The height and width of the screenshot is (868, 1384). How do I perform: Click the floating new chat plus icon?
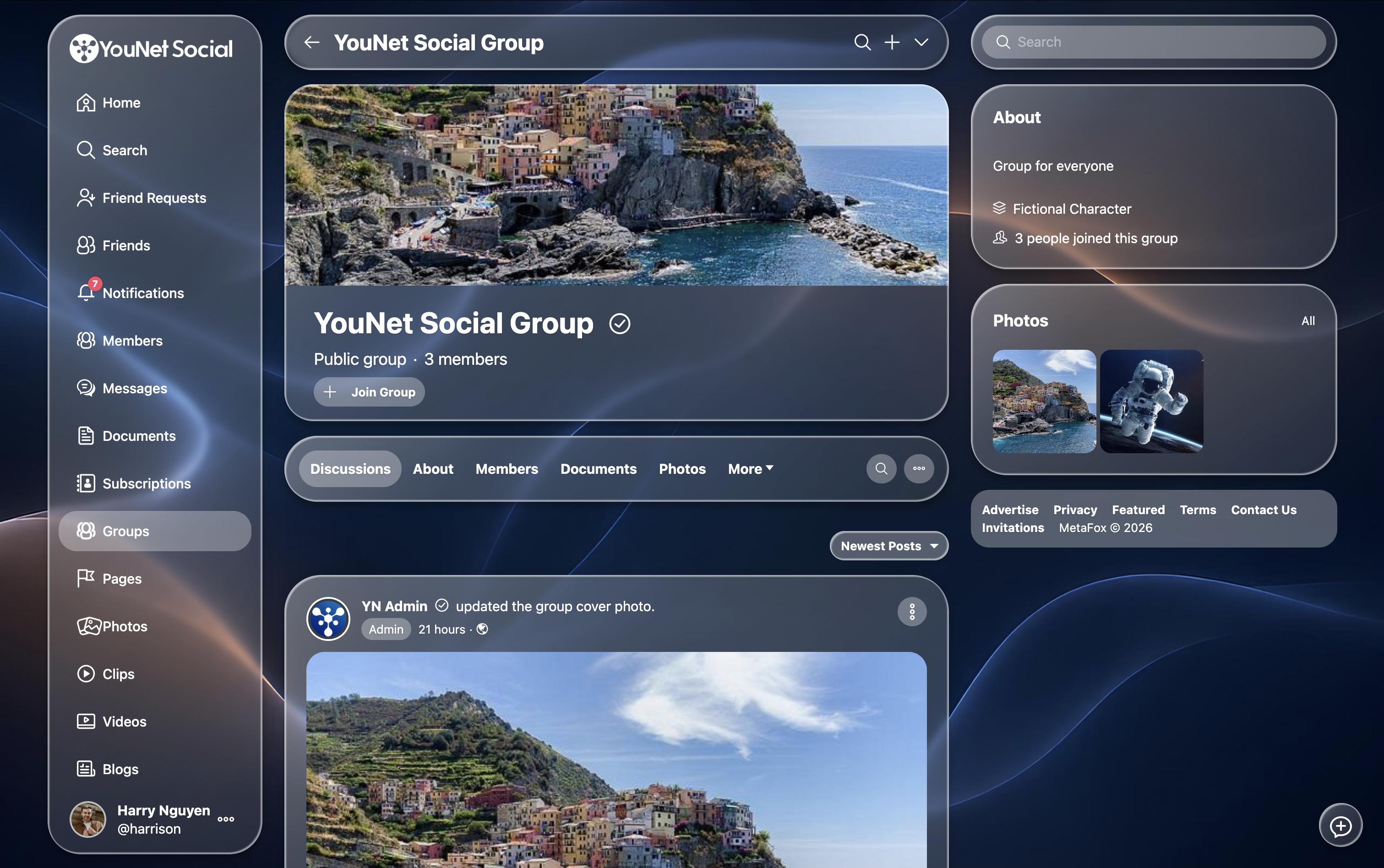pos(1340,825)
